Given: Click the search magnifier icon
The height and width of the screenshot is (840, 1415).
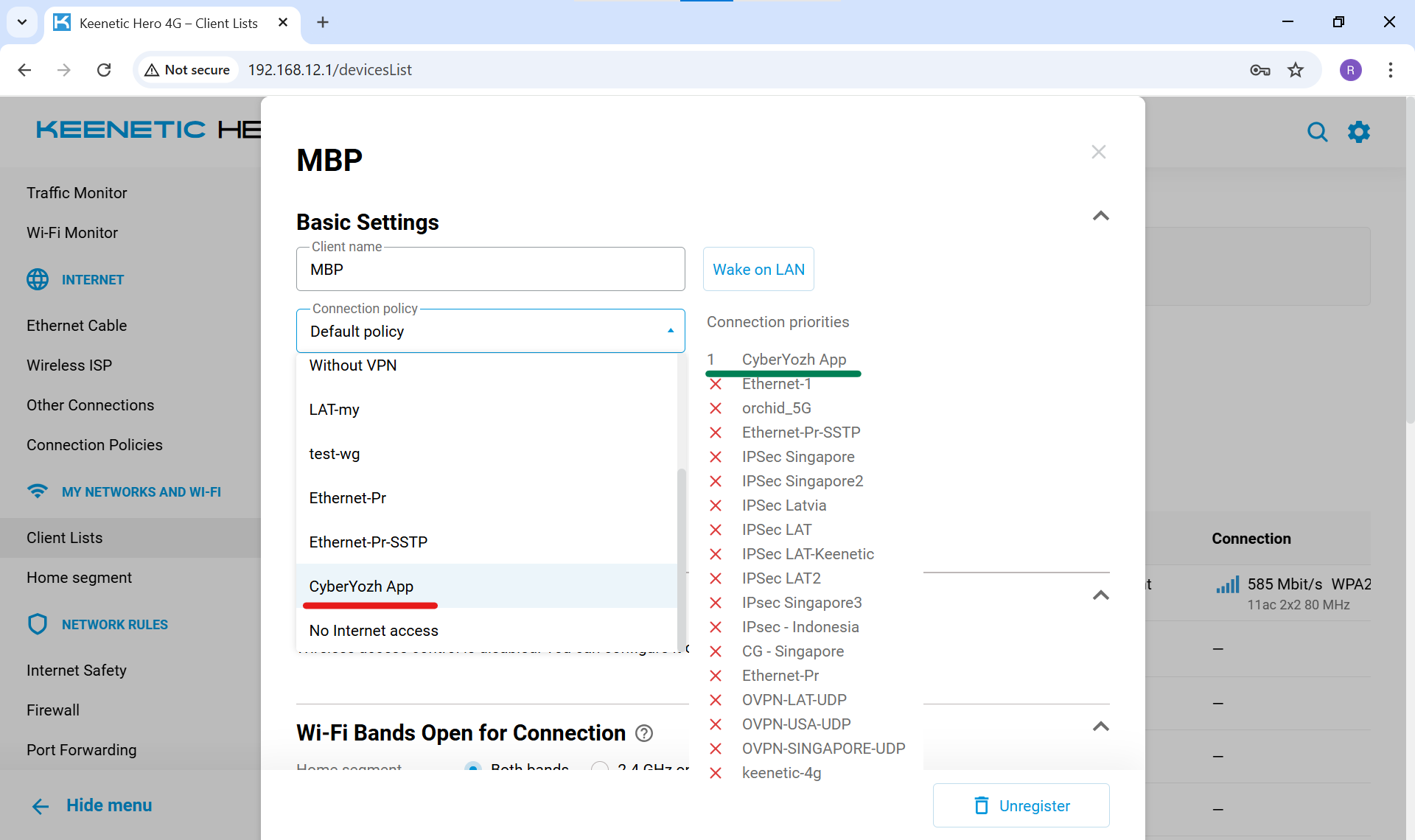Looking at the screenshot, I should click(1316, 132).
